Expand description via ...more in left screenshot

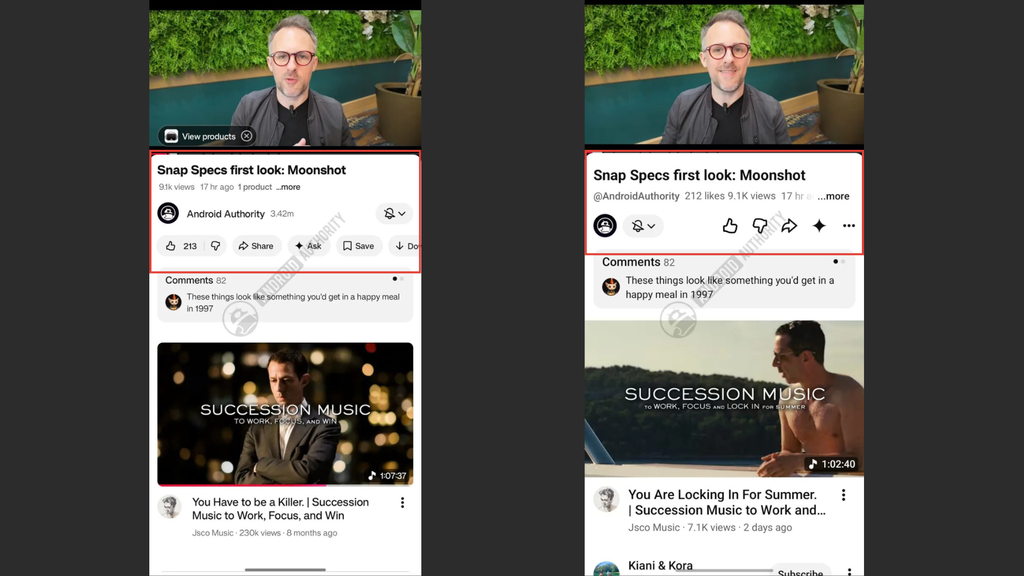click(x=288, y=187)
